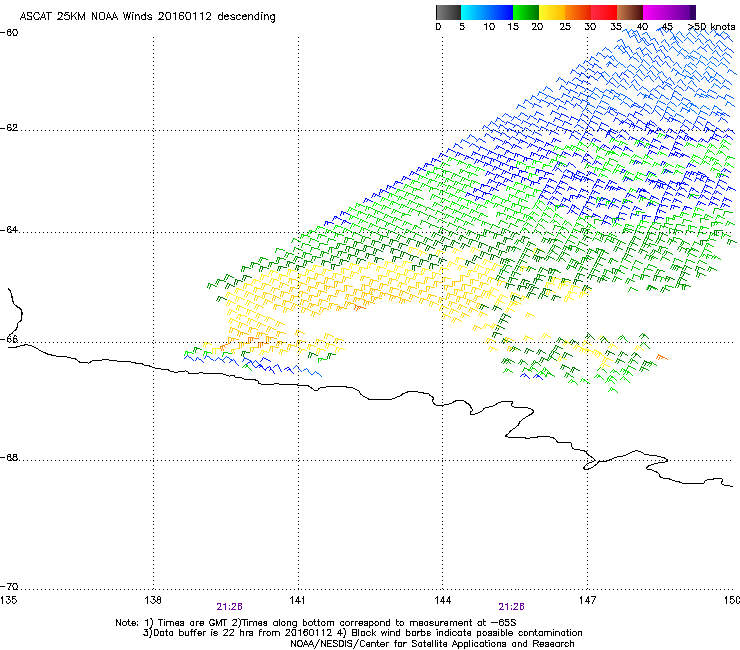This screenshot has width=740, height=650.
Task: Click the green 15-20 knots legend color
Action: [x=526, y=12]
